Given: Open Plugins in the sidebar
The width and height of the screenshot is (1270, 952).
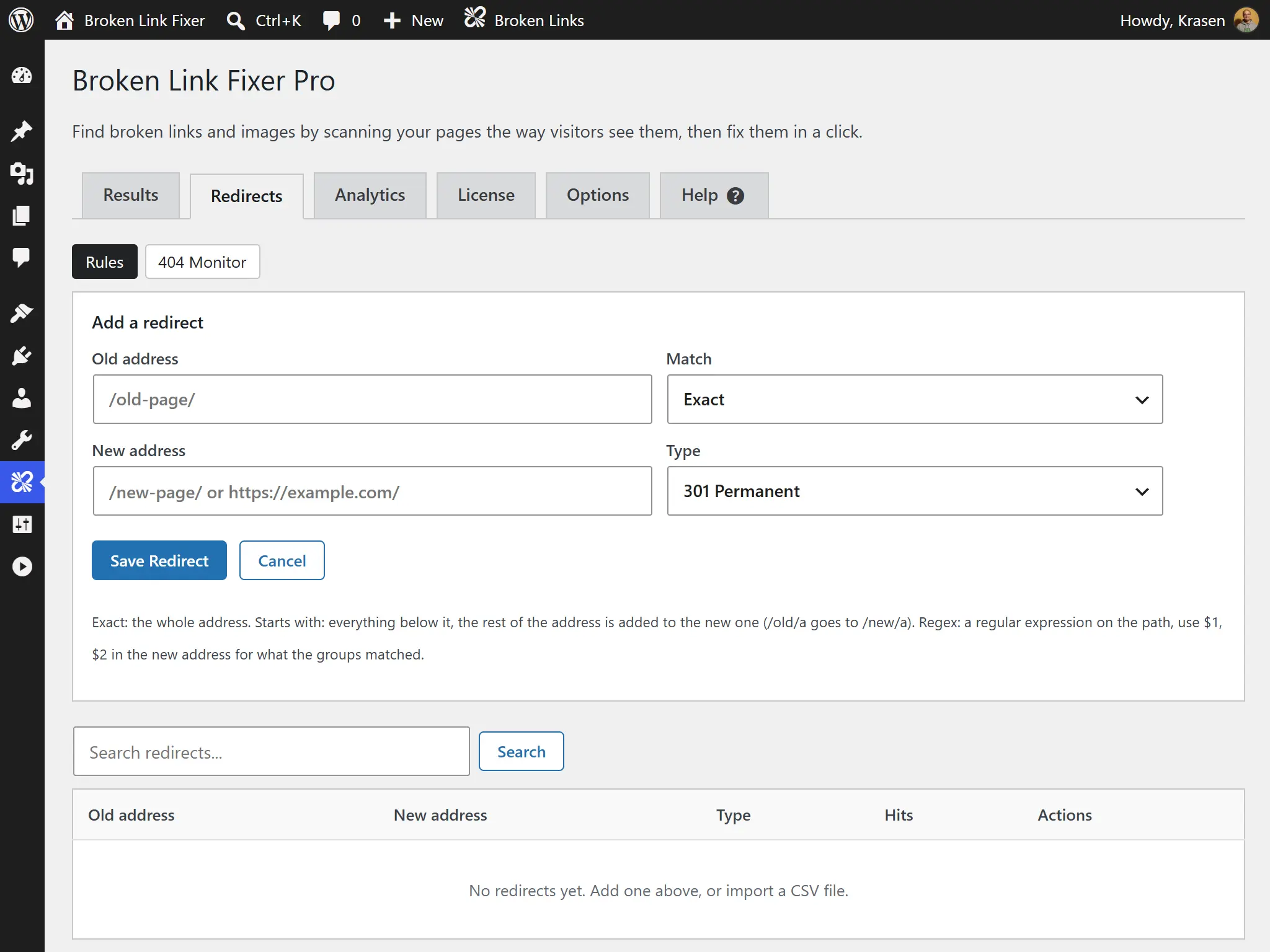Looking at the screenshot, I should (22, 356).
